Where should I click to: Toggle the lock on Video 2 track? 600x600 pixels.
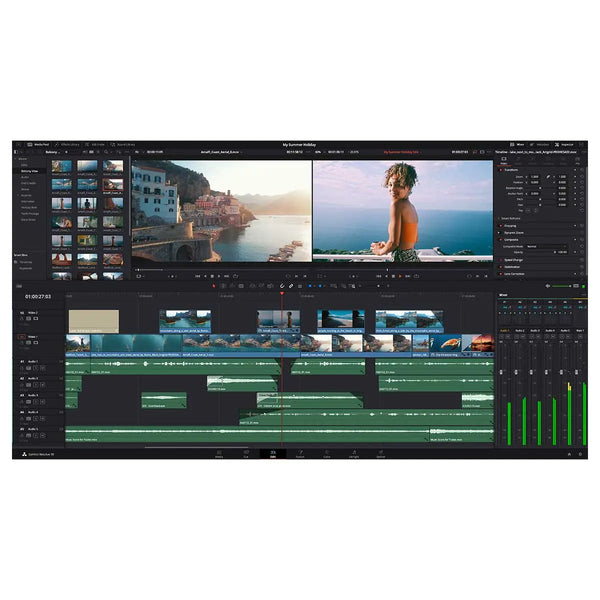(x=22, y=318)
